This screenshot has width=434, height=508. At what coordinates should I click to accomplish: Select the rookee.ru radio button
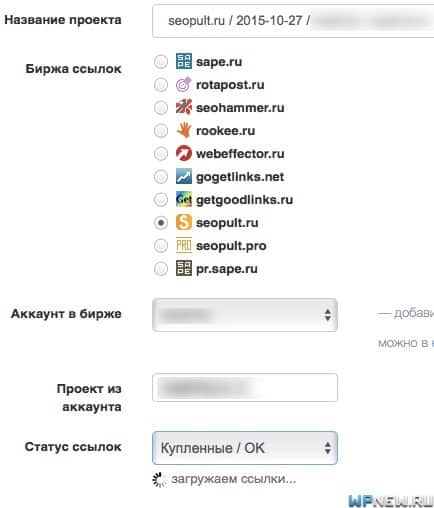pos(161,131)
